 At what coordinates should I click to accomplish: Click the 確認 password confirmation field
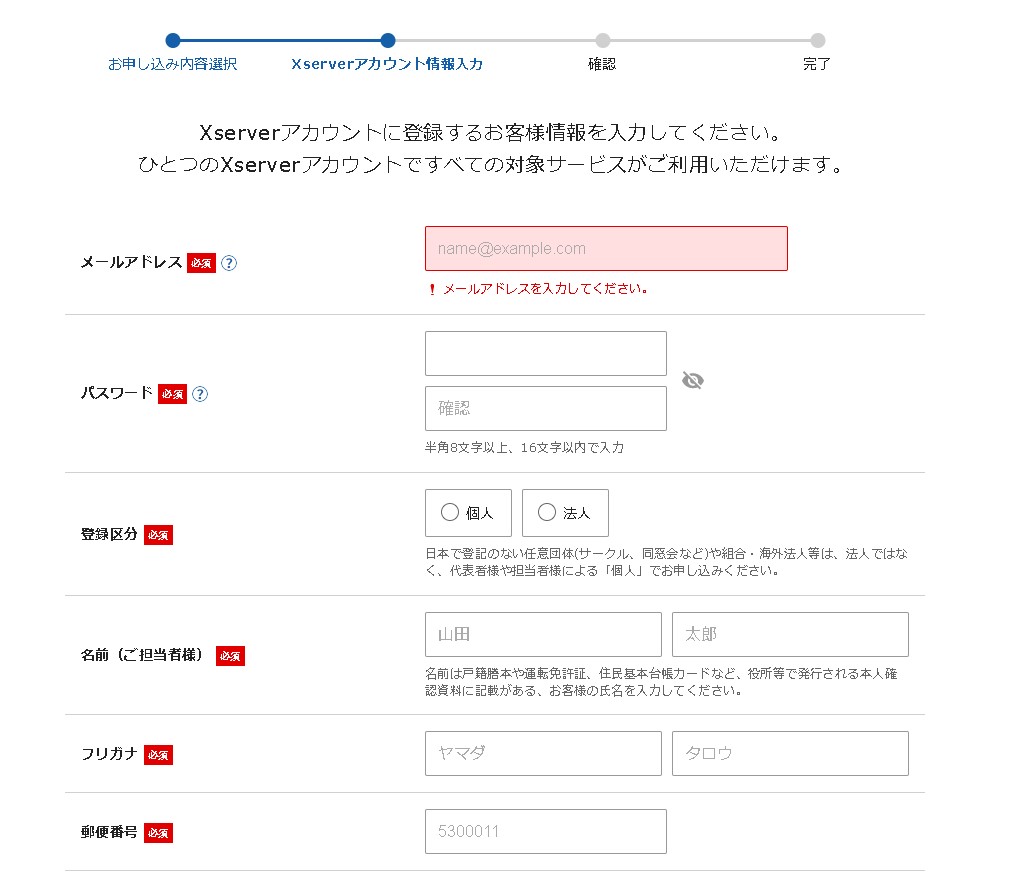click(545, 409)
